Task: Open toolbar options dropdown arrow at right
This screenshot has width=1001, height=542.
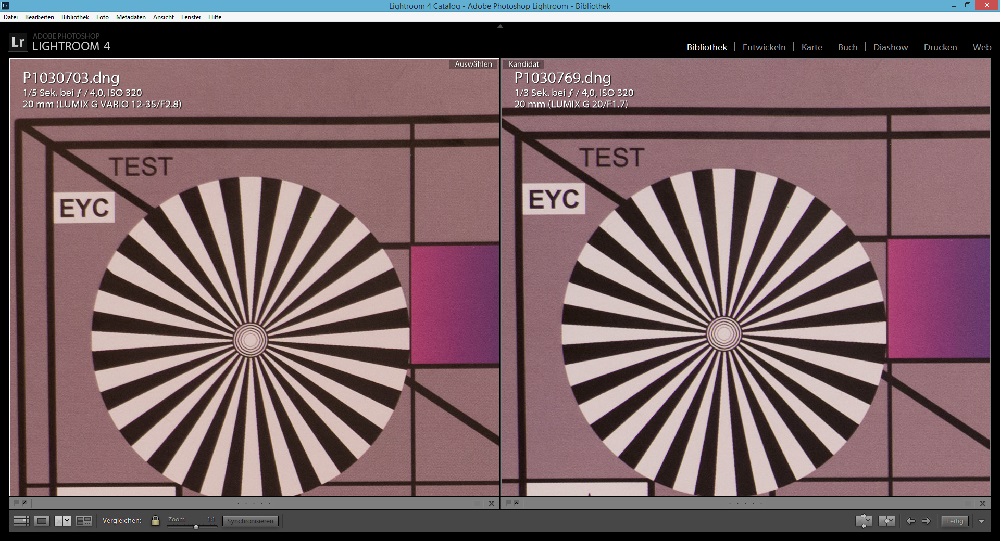Action: coord(982,521)
